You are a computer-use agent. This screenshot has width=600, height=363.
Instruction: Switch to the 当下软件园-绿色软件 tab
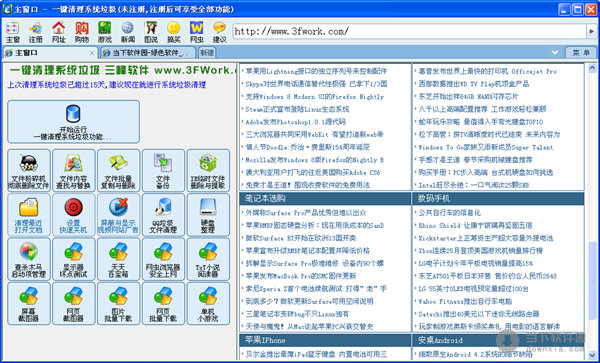tap(147, 53)
